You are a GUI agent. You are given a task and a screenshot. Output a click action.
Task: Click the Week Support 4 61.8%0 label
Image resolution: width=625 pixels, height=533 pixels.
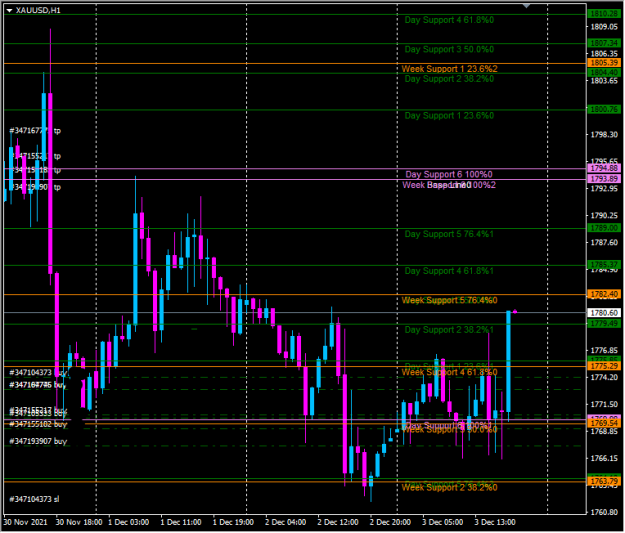450,372
